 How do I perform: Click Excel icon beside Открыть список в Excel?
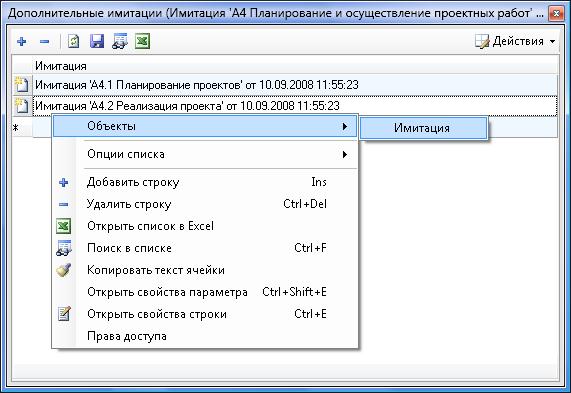[64, 226]
